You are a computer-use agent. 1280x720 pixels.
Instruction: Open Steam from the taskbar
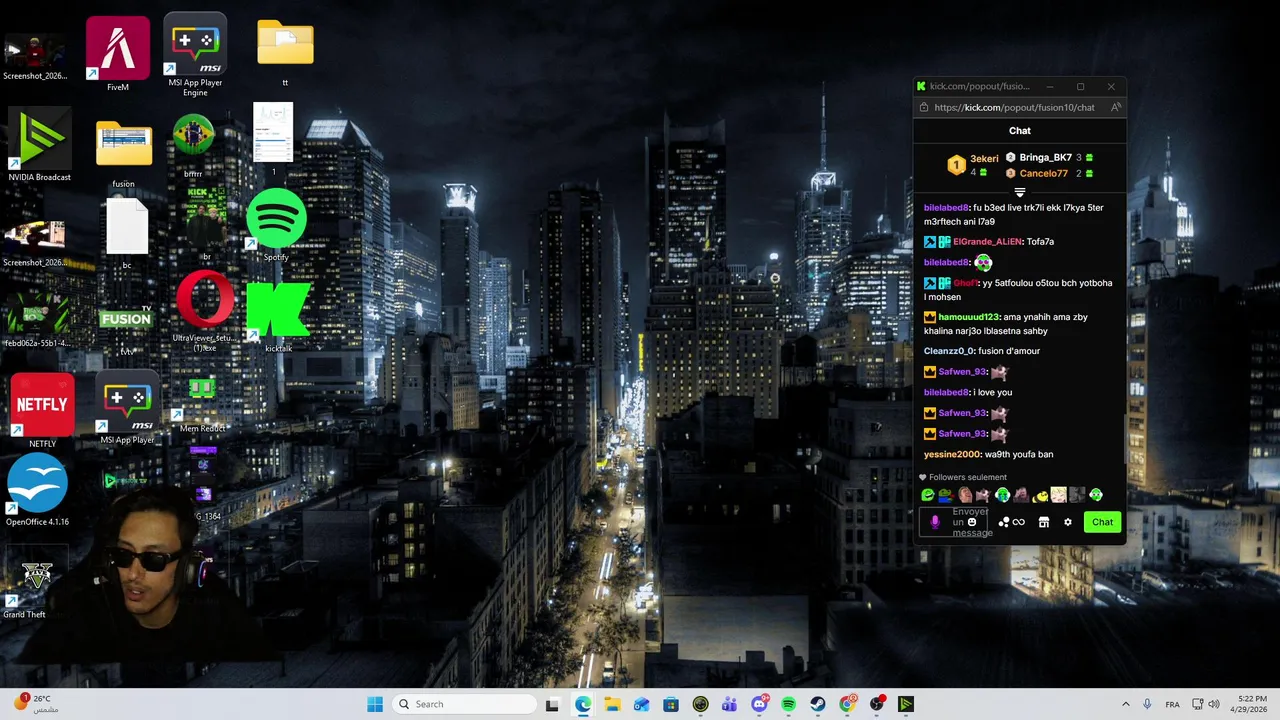[818, 704]
